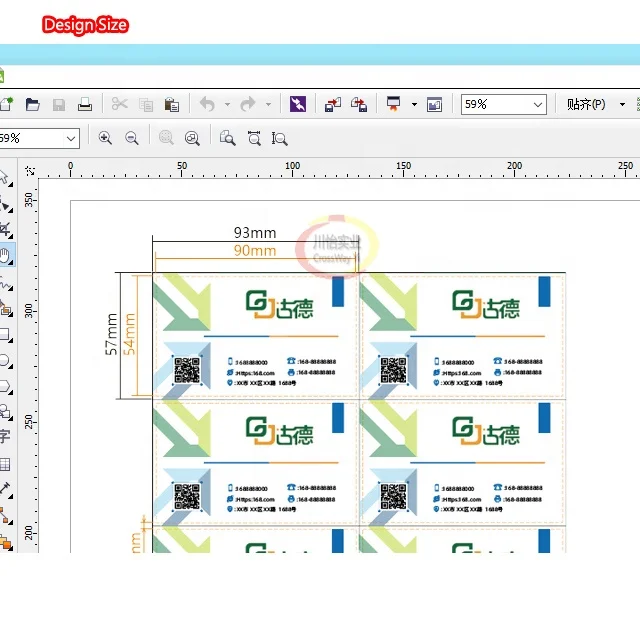Click the Import icon
The height and width of the screenshot is (640, 640).
click(333, 104)
